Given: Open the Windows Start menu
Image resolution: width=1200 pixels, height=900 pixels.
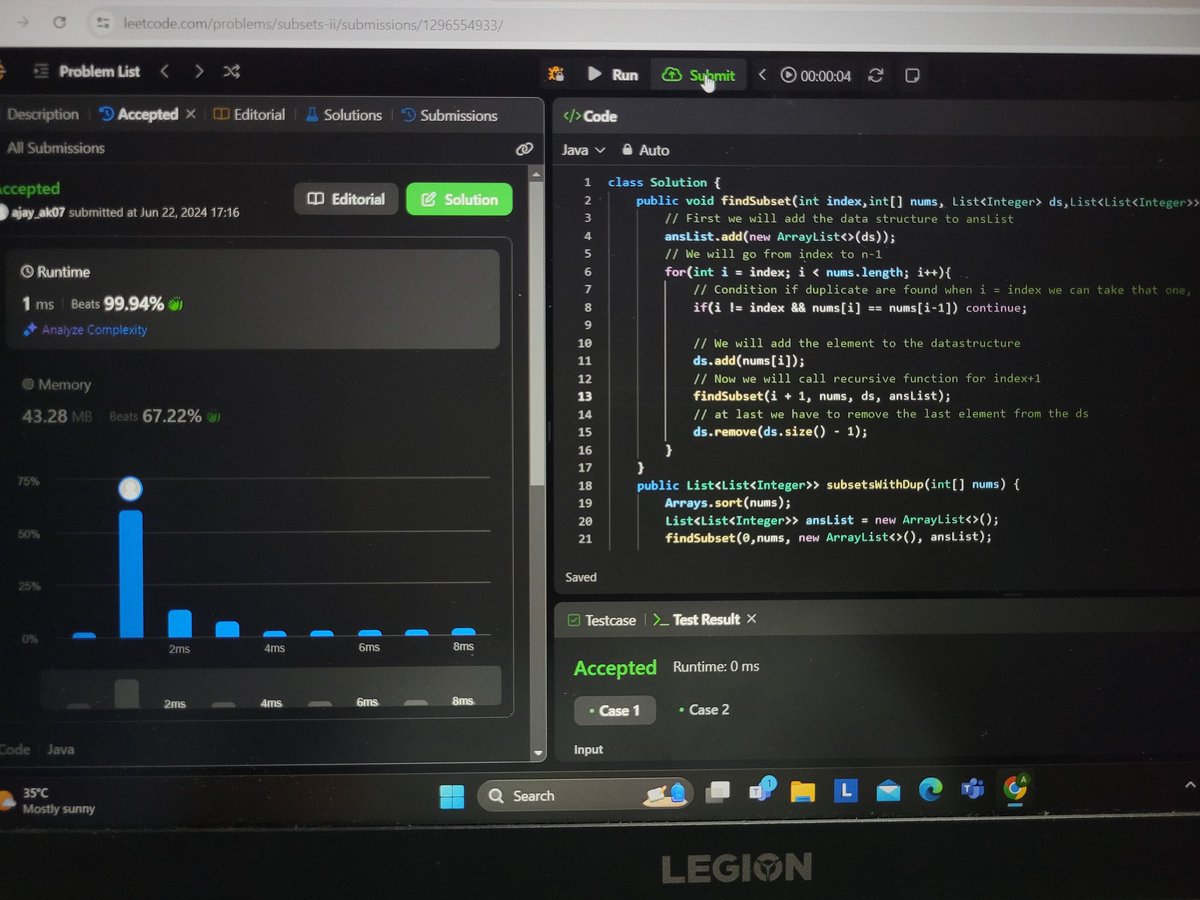Looking at the screenshot, I should 452,796.
